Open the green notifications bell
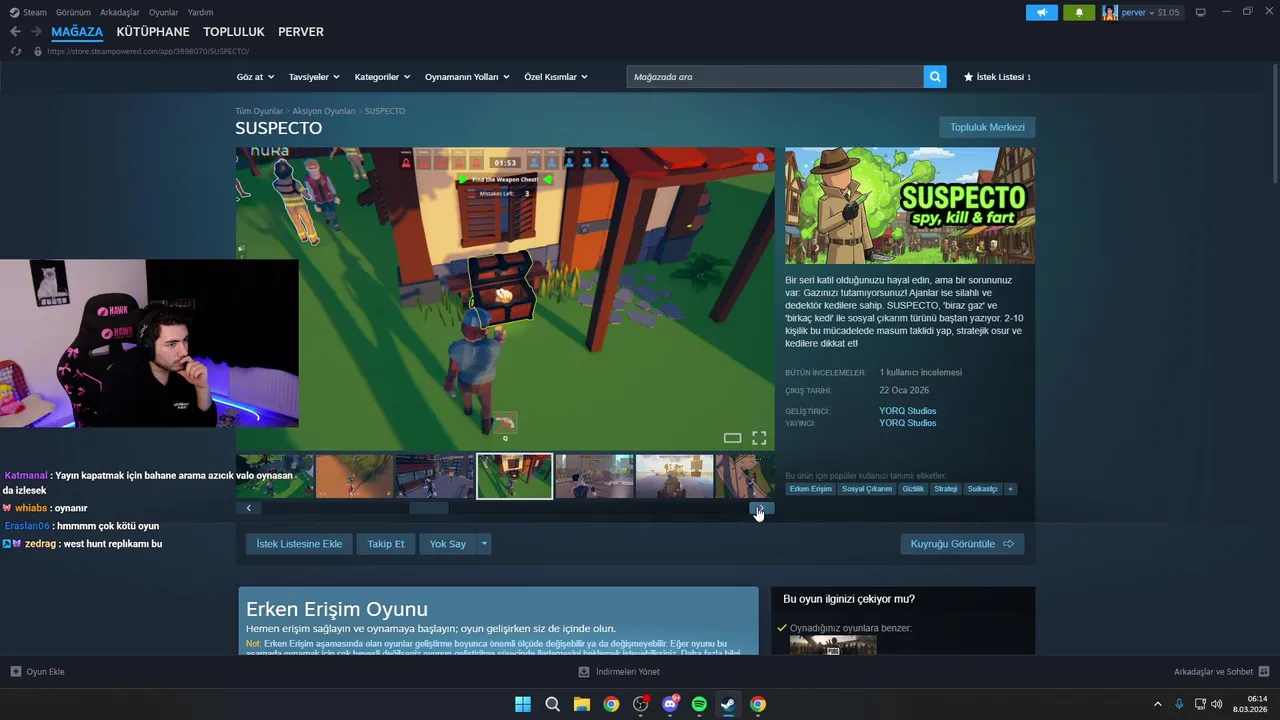Viewport: 1280px width, 720px height. coord(1079,13)
